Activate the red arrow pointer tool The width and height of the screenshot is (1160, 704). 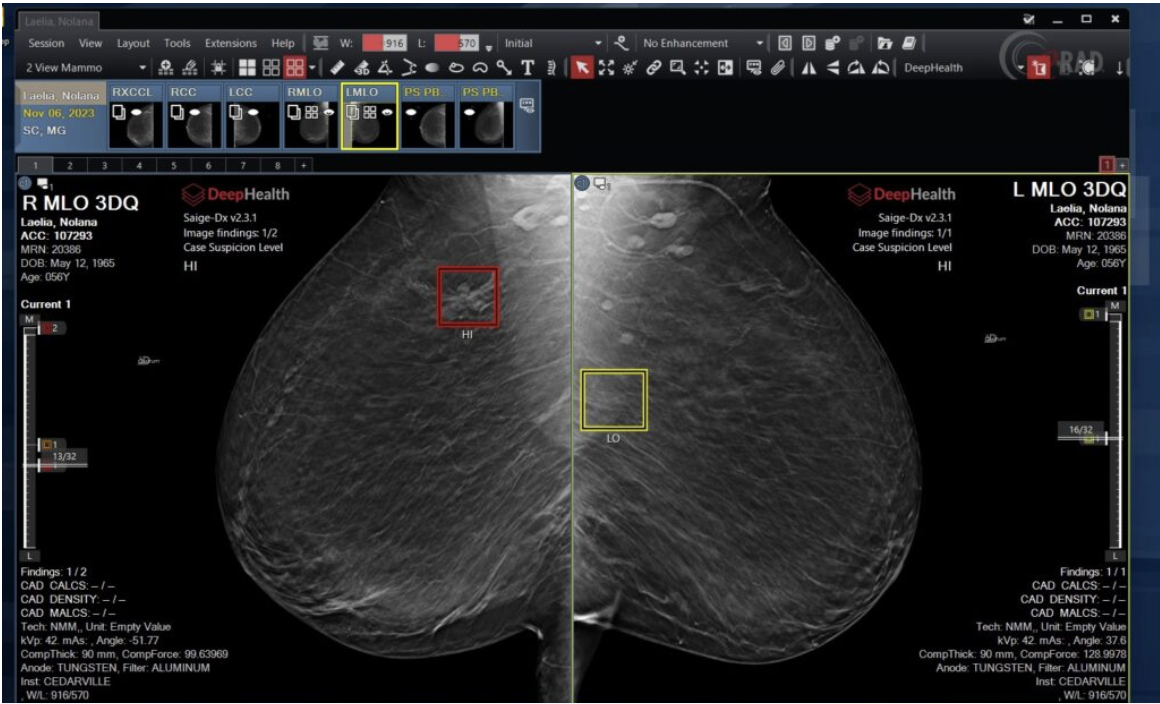582,68
